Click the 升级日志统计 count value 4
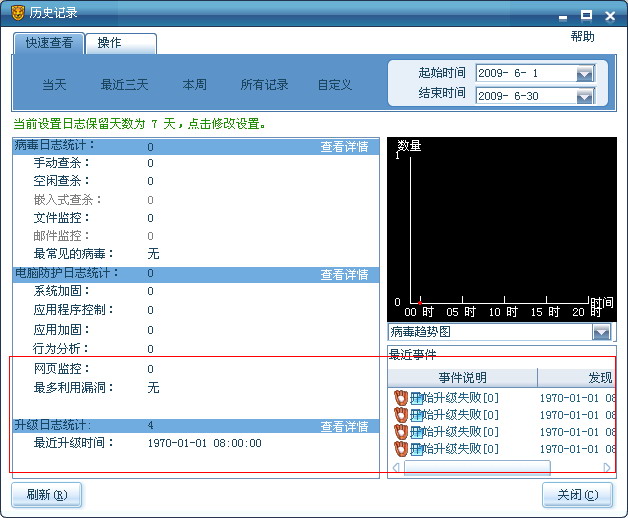This screenshot has width=628, height=518. tap(150, 425)
